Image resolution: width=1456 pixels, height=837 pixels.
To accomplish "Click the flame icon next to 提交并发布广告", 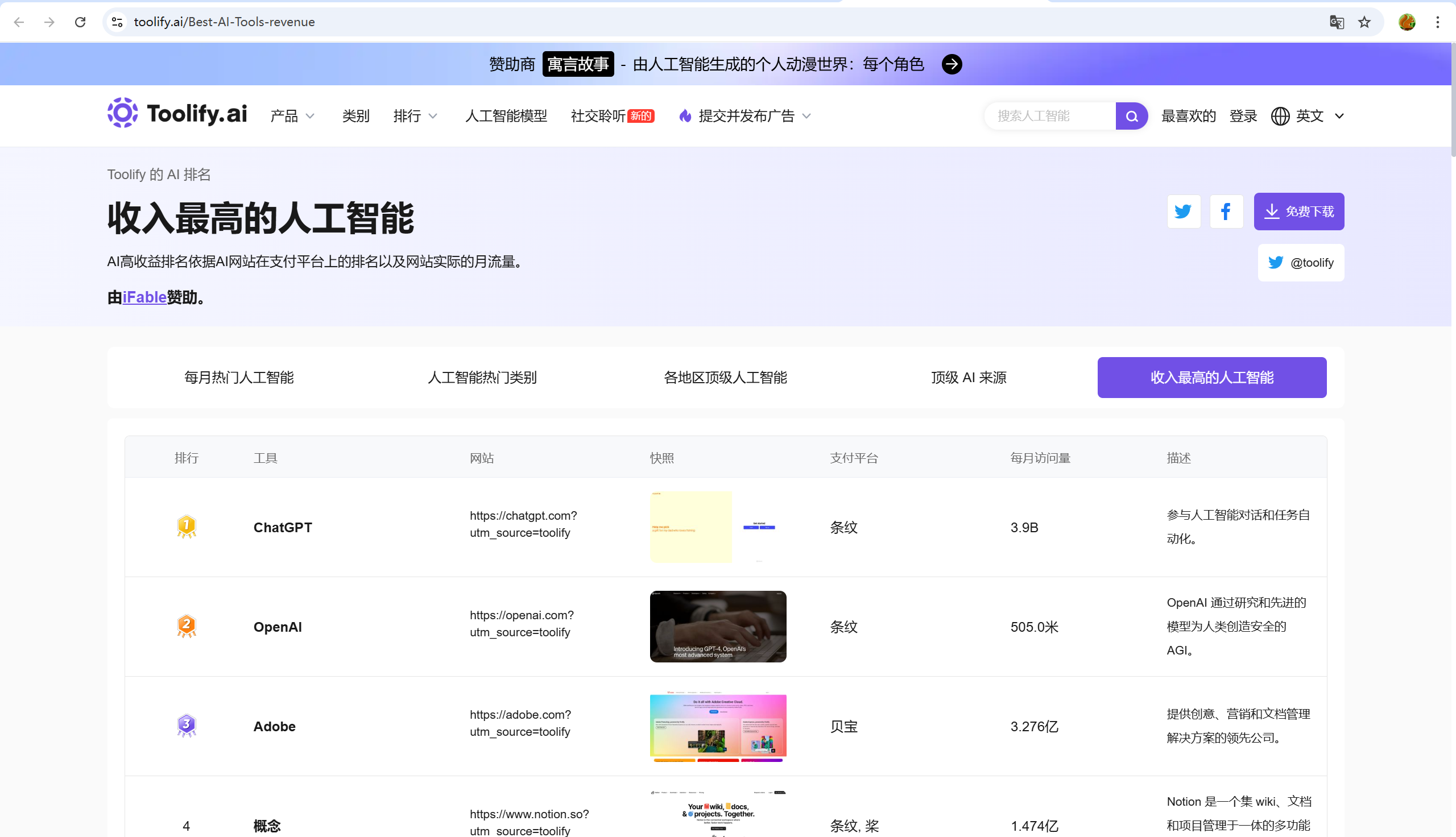I will click(684, 115).
